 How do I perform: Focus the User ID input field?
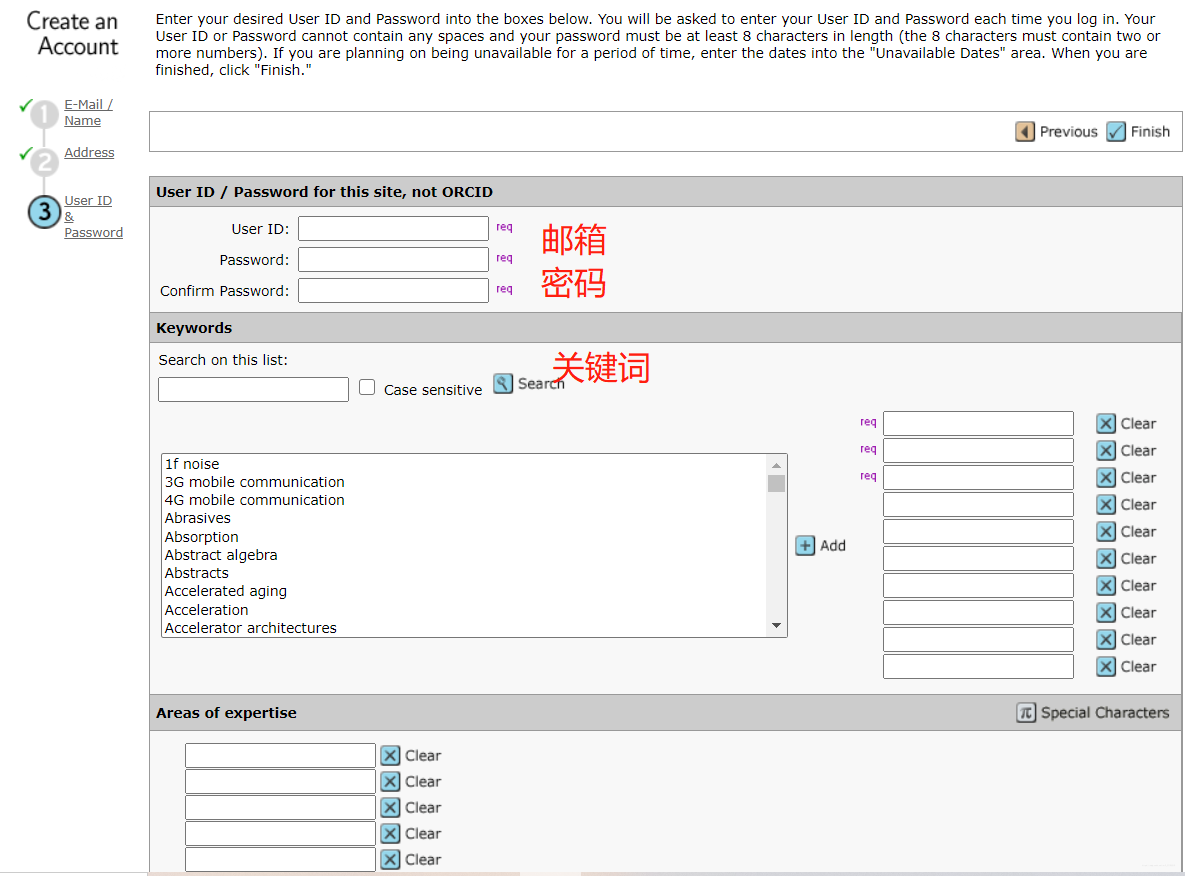pos(393,229)
